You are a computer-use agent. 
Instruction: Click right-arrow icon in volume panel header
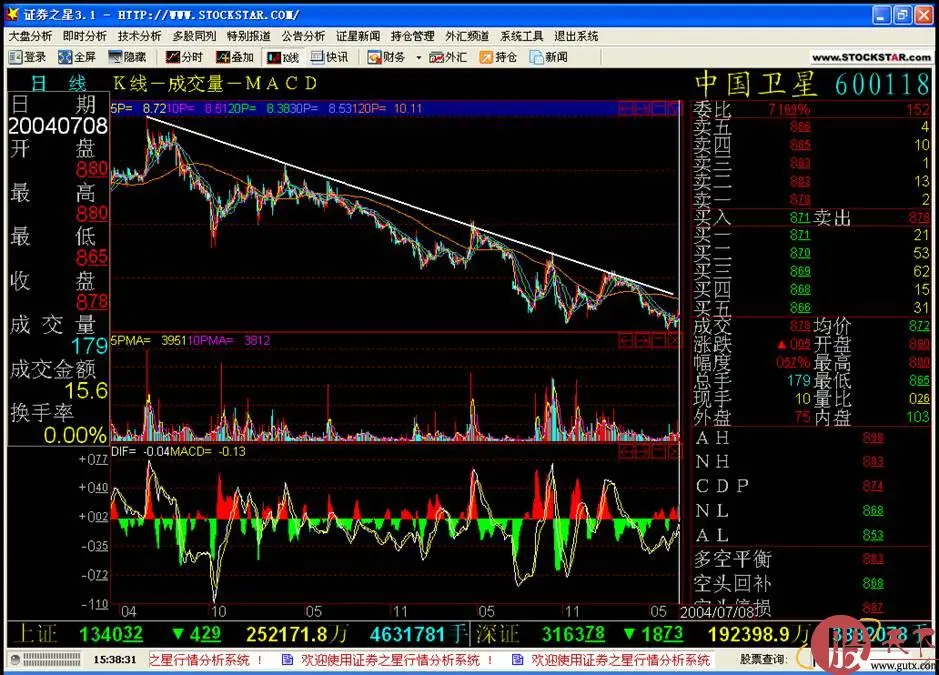tap(642, 341)
